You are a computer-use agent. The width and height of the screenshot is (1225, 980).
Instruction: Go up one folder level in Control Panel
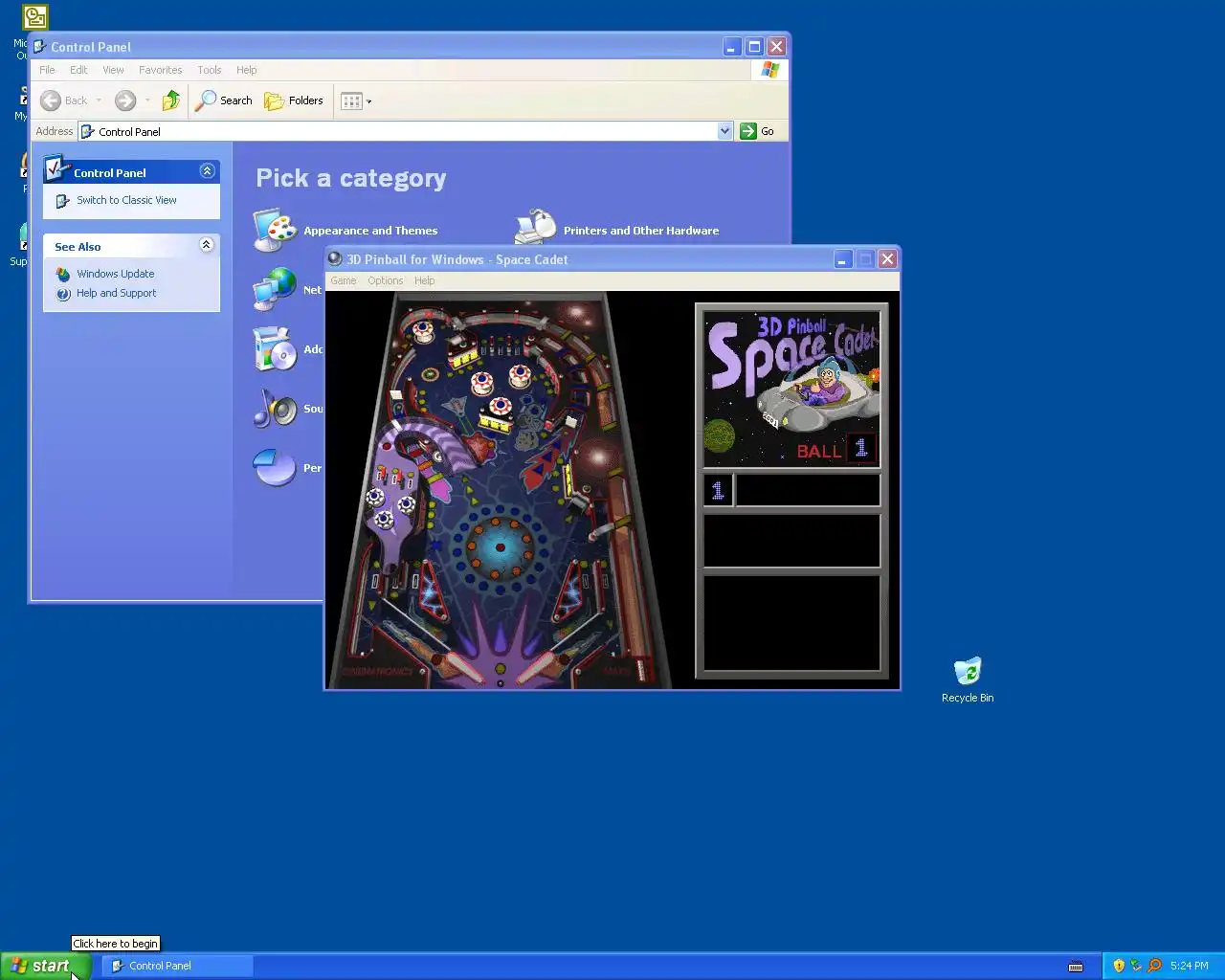(x=171, y=100)
